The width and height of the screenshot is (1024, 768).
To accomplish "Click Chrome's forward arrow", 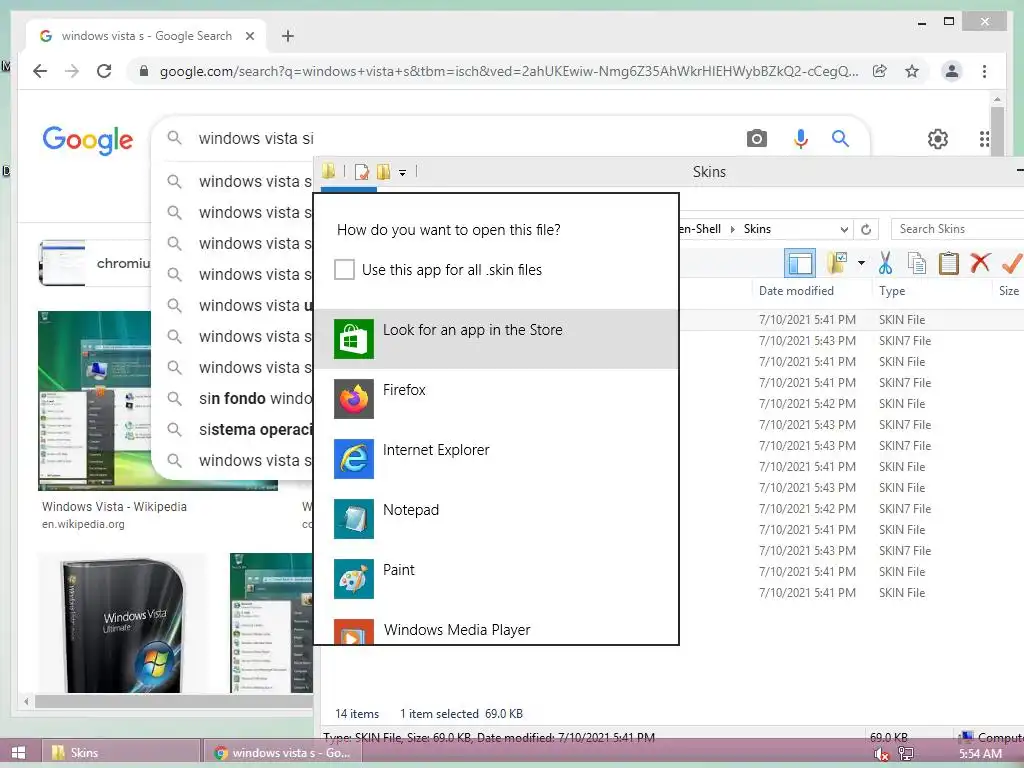I will click(x=72, y=71).
